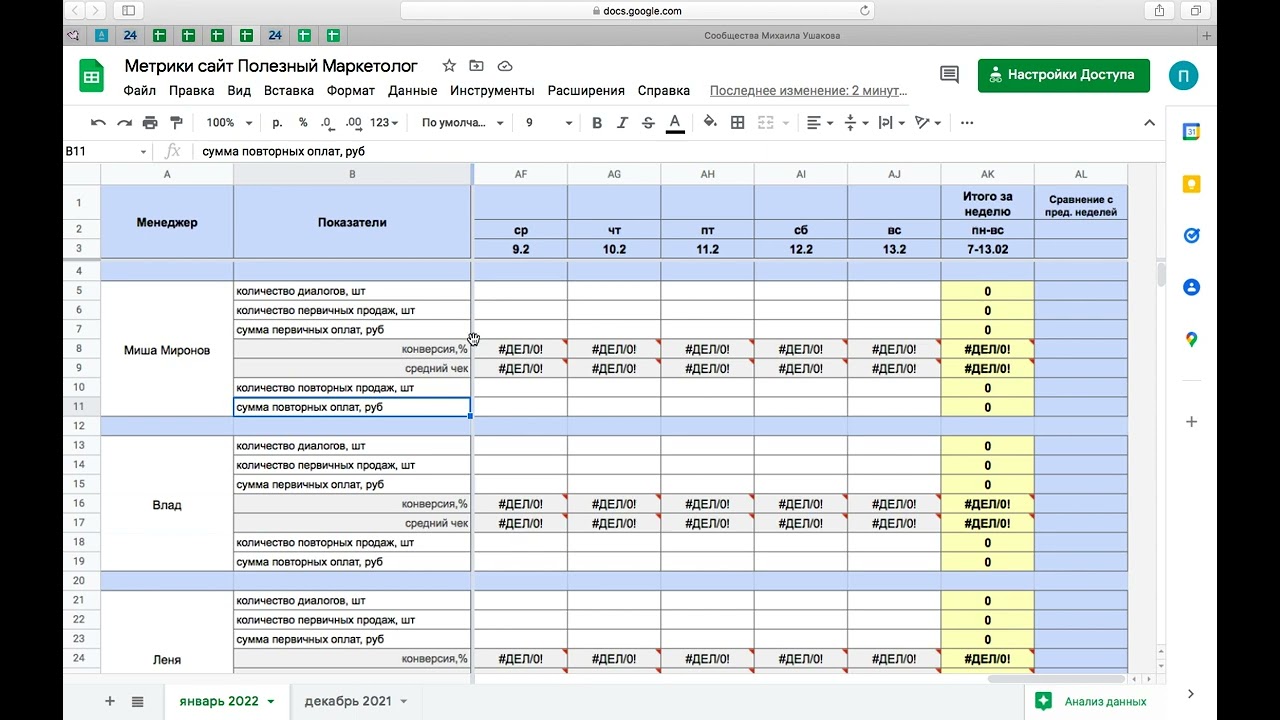Click the print icon
The width and height of the screenshot is (1280, 720).
150,123
